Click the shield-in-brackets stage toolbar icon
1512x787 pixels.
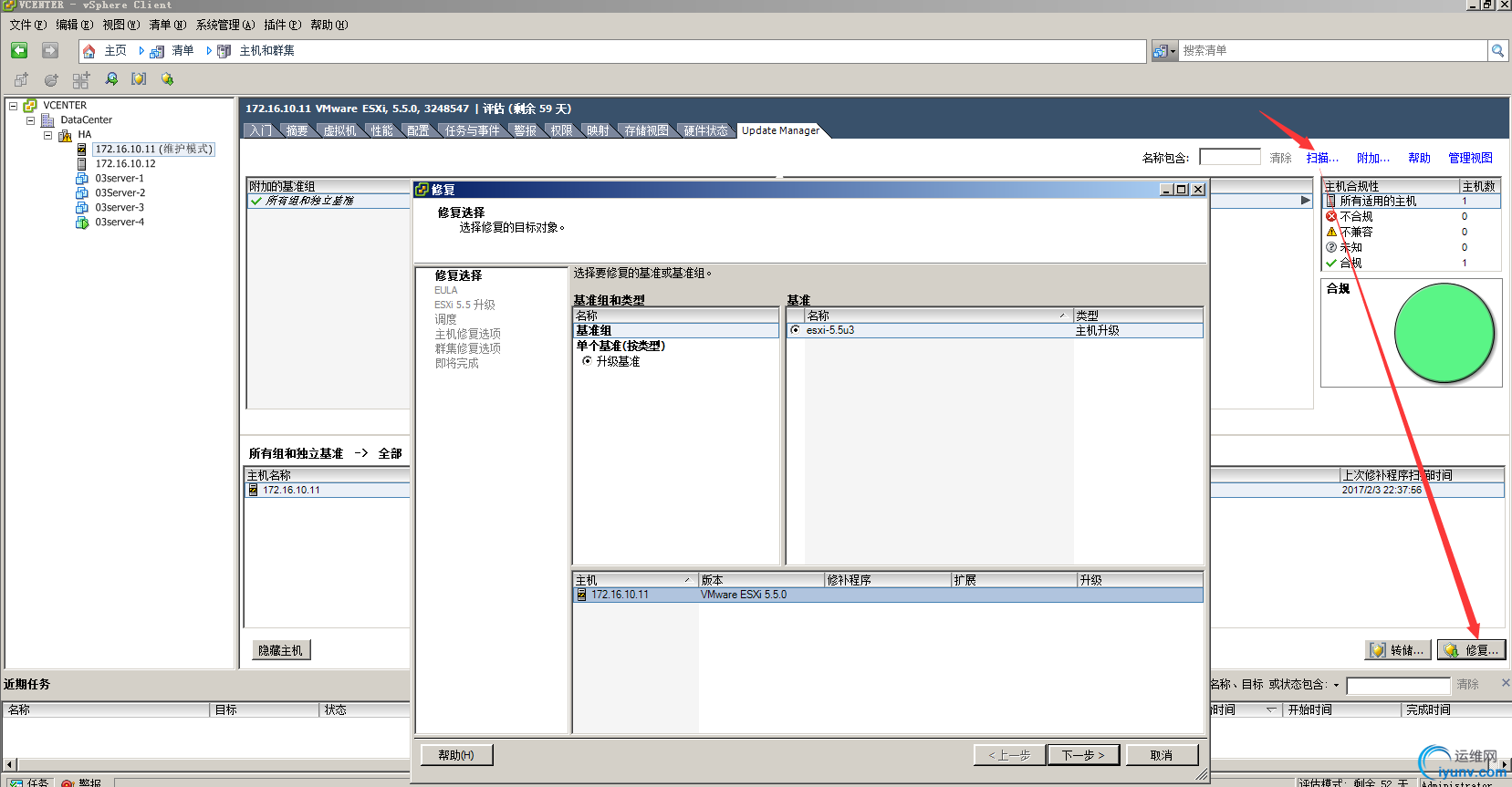pyautogui.click(x=139, y=79)
